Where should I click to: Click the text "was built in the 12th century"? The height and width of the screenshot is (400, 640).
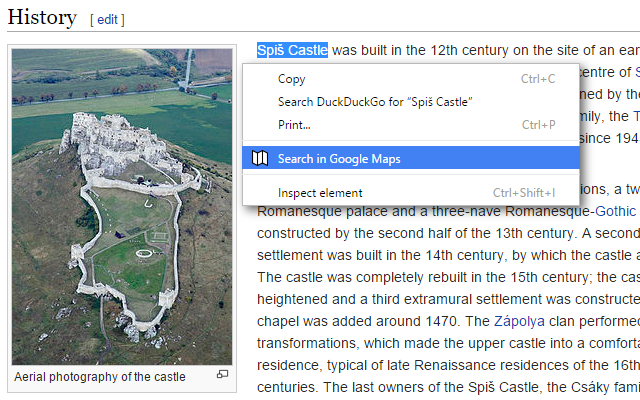[x=420, y=51]
